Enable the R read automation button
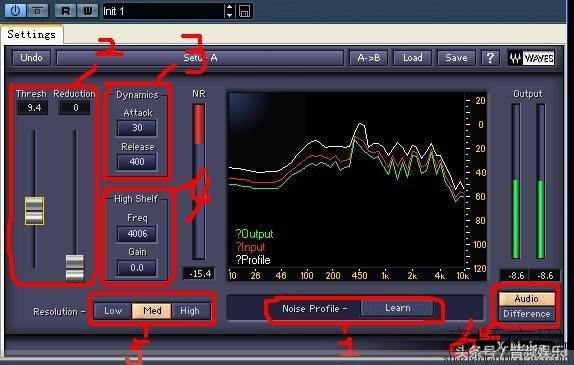Screen dimensions: 574x365 coord(66,11)
